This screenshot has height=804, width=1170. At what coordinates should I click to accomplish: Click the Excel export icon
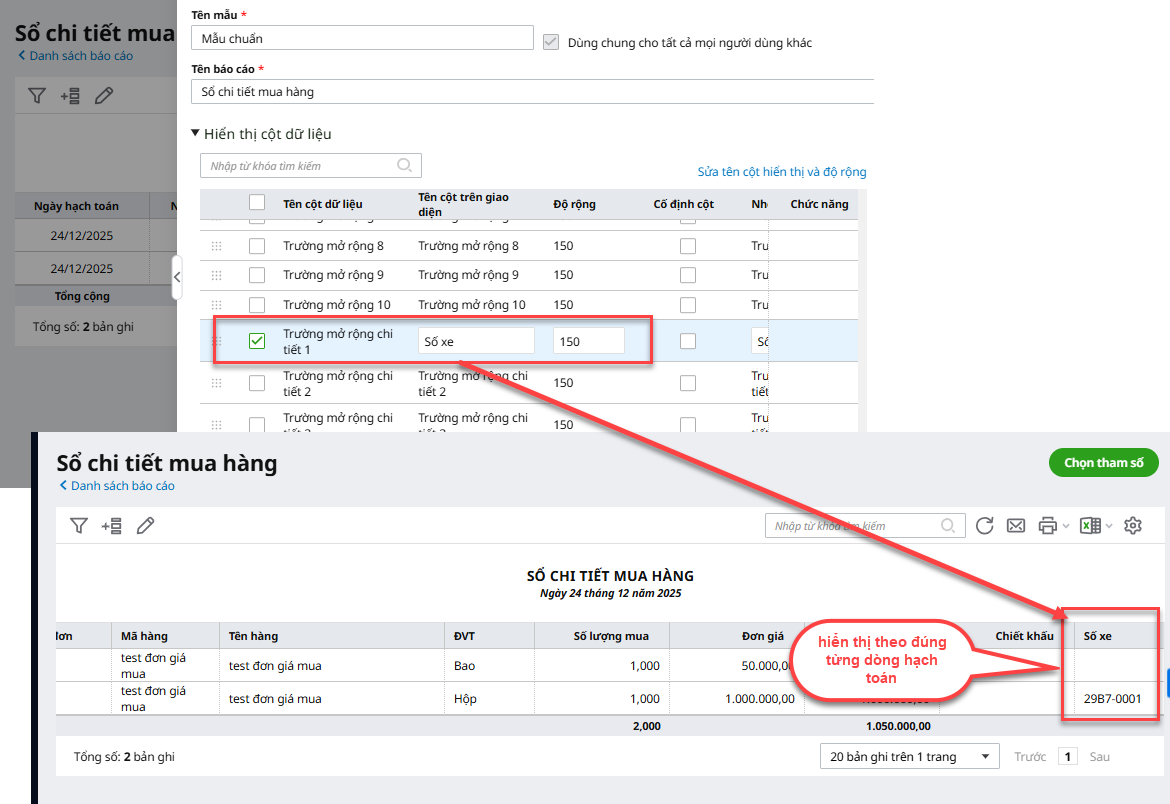click(x=1090, y=526)
